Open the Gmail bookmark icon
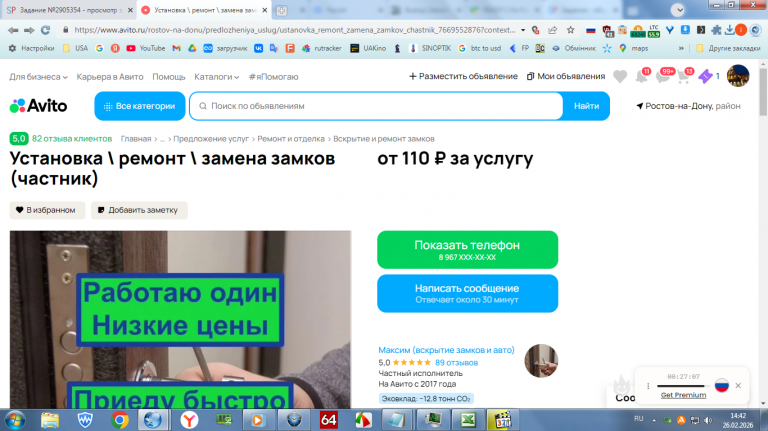The image size is (768, 431). tap(176, 48)
